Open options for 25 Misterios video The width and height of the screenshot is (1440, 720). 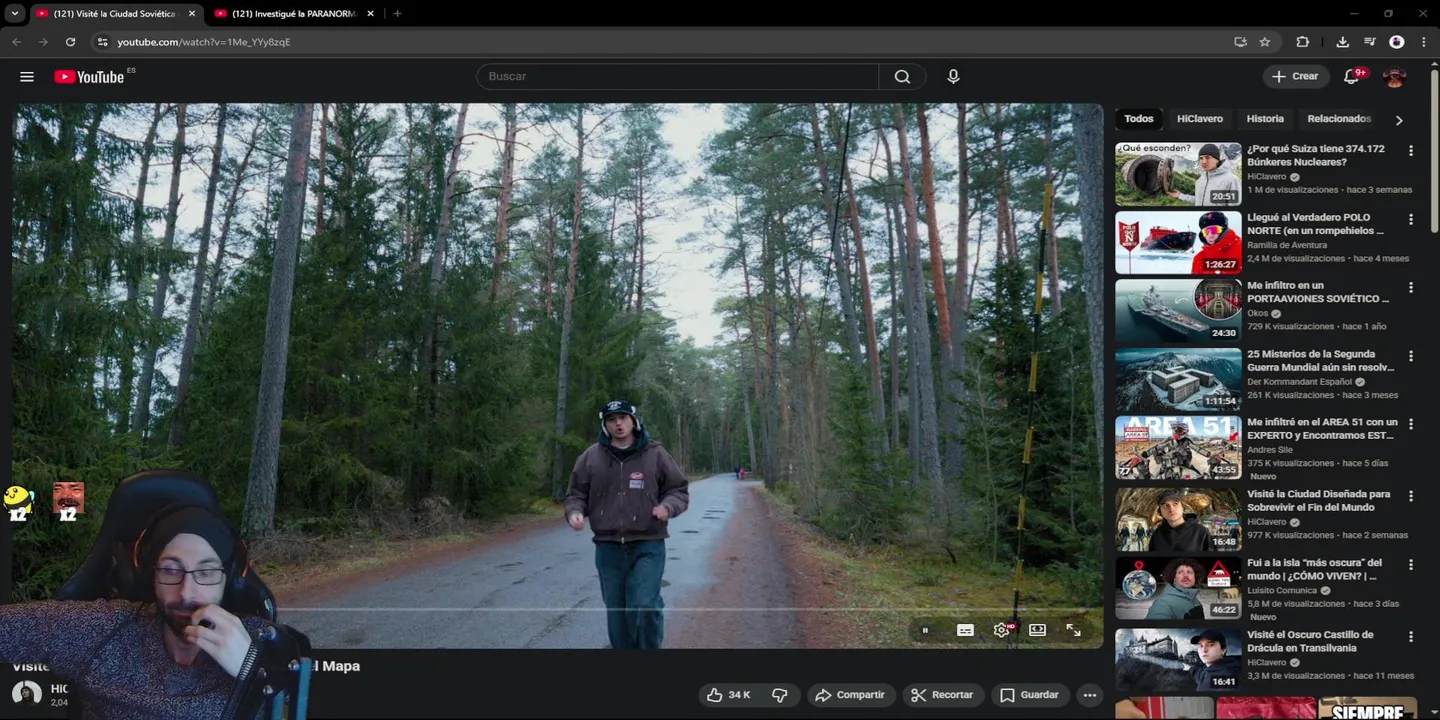[1411, 356]
